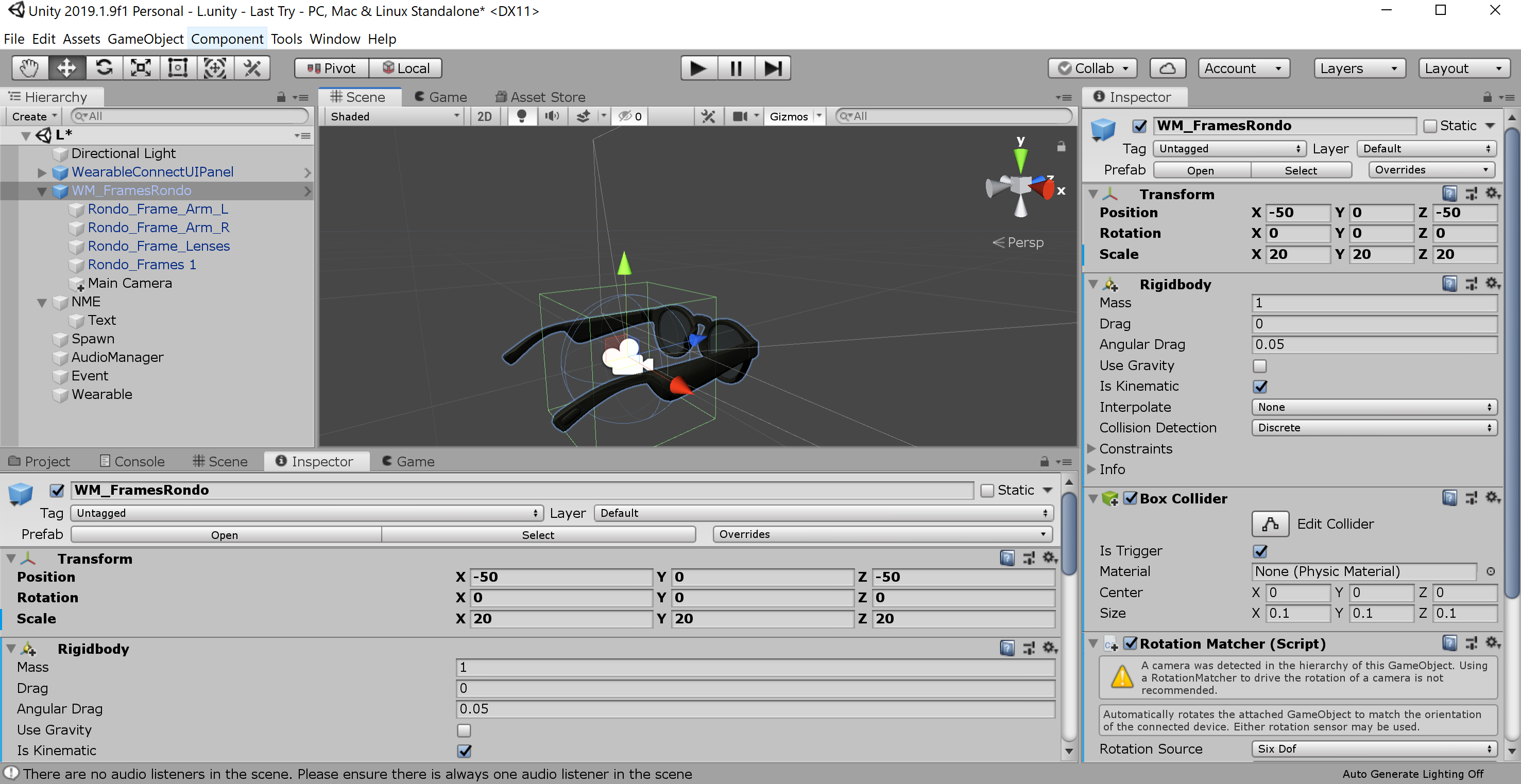Toggle Static checkbox in right Inspector

[x=1429, y=126]
